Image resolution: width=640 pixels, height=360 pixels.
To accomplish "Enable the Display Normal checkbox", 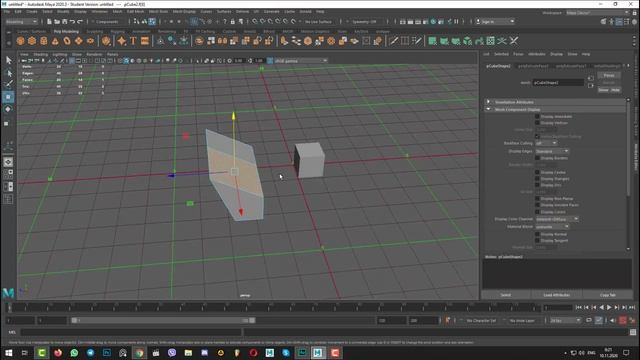I will 537,234.
